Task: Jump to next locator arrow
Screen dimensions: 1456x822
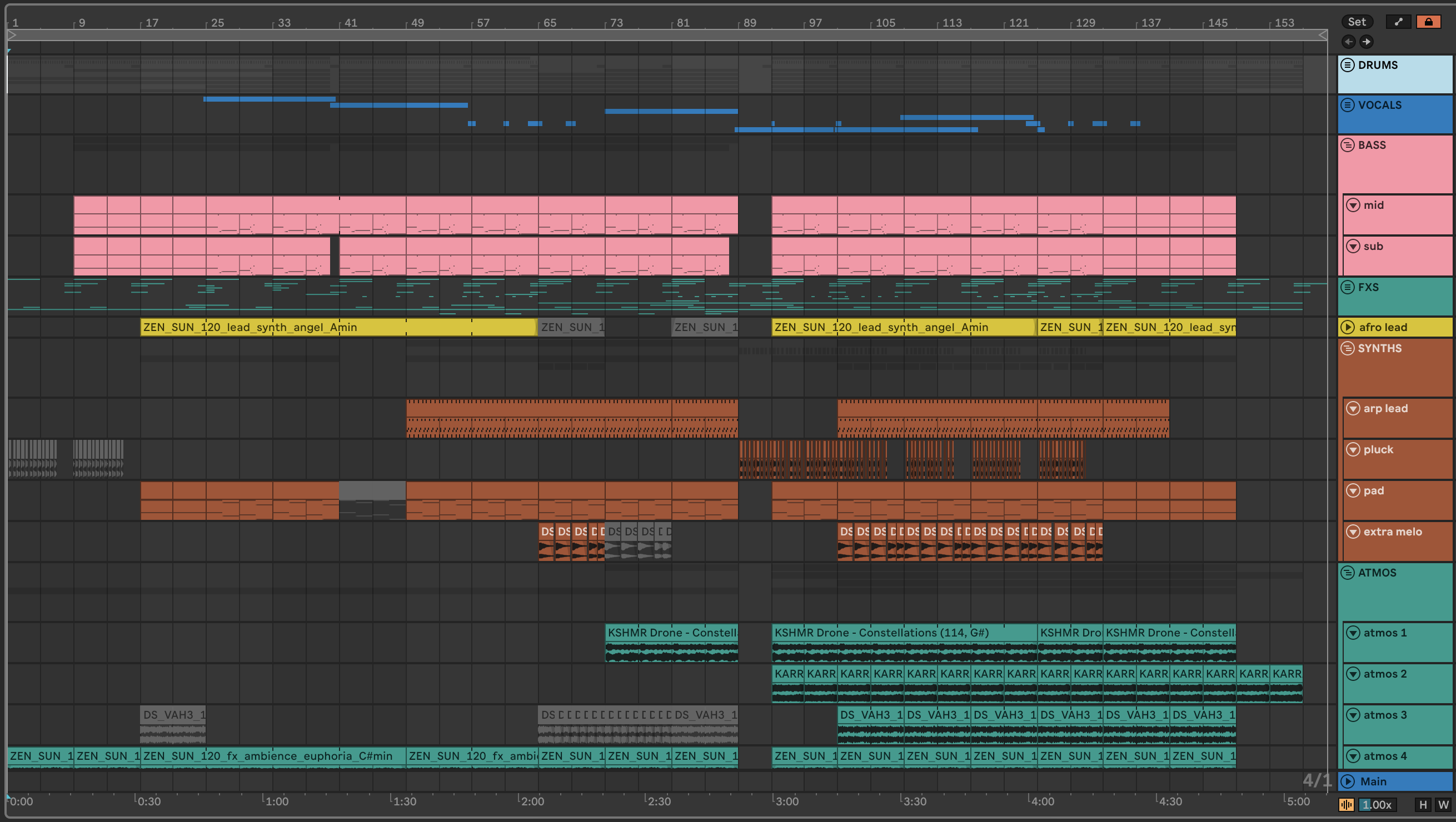Action: click(x=1366, y=41)
